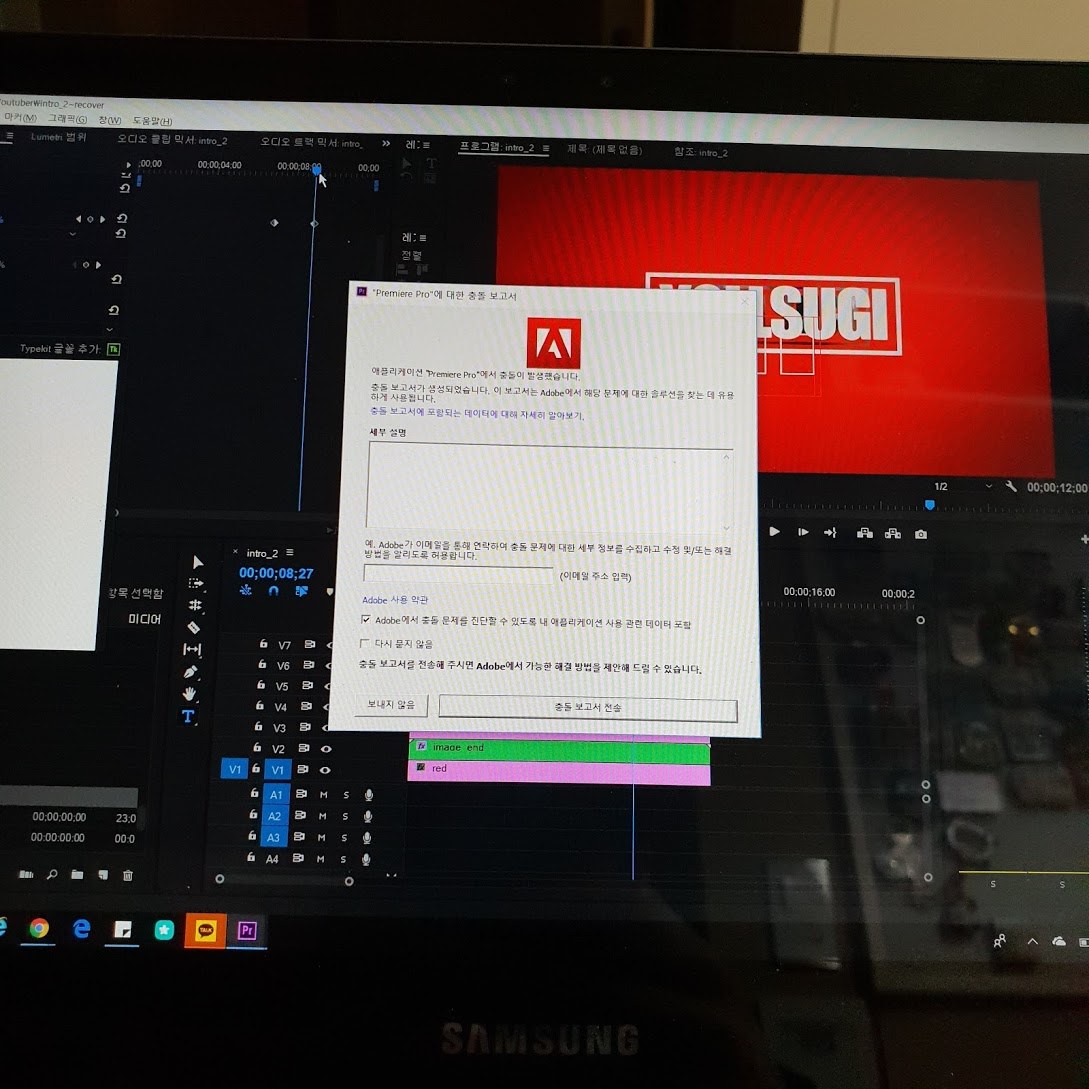Screen dimensions: 1089x1089
Task: Add a marker in the timeline
Action: click(x=329, y=592)
